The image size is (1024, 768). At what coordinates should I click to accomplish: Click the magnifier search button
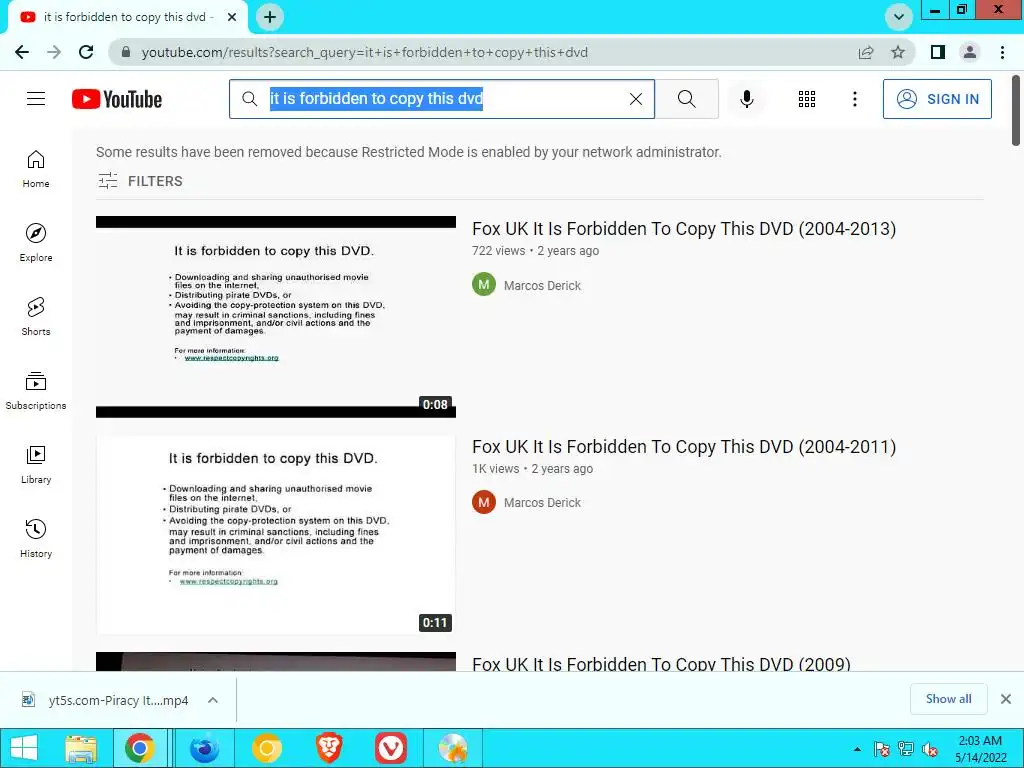[686, 99]
